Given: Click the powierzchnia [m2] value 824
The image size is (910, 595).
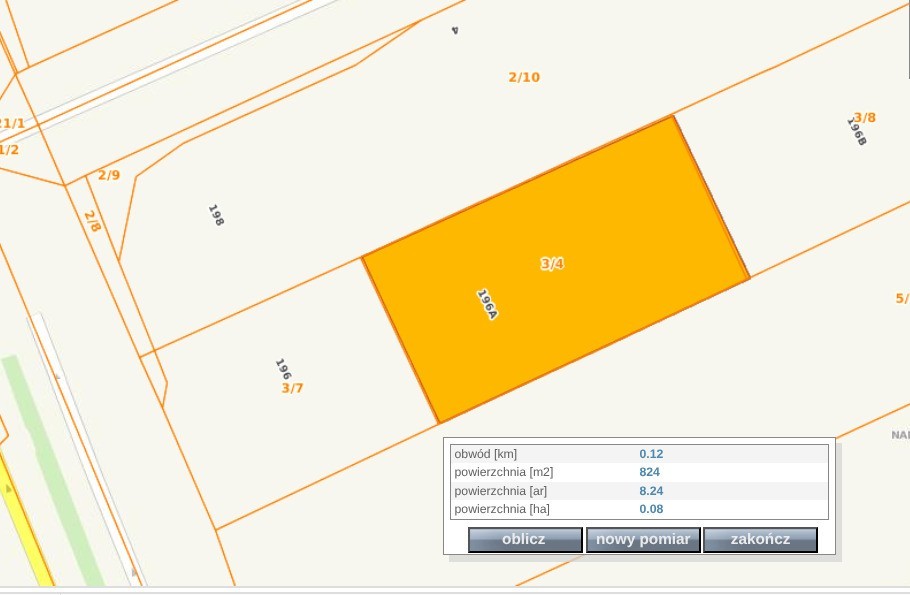Looking at the screenshot, I should (x=650, y=472).
